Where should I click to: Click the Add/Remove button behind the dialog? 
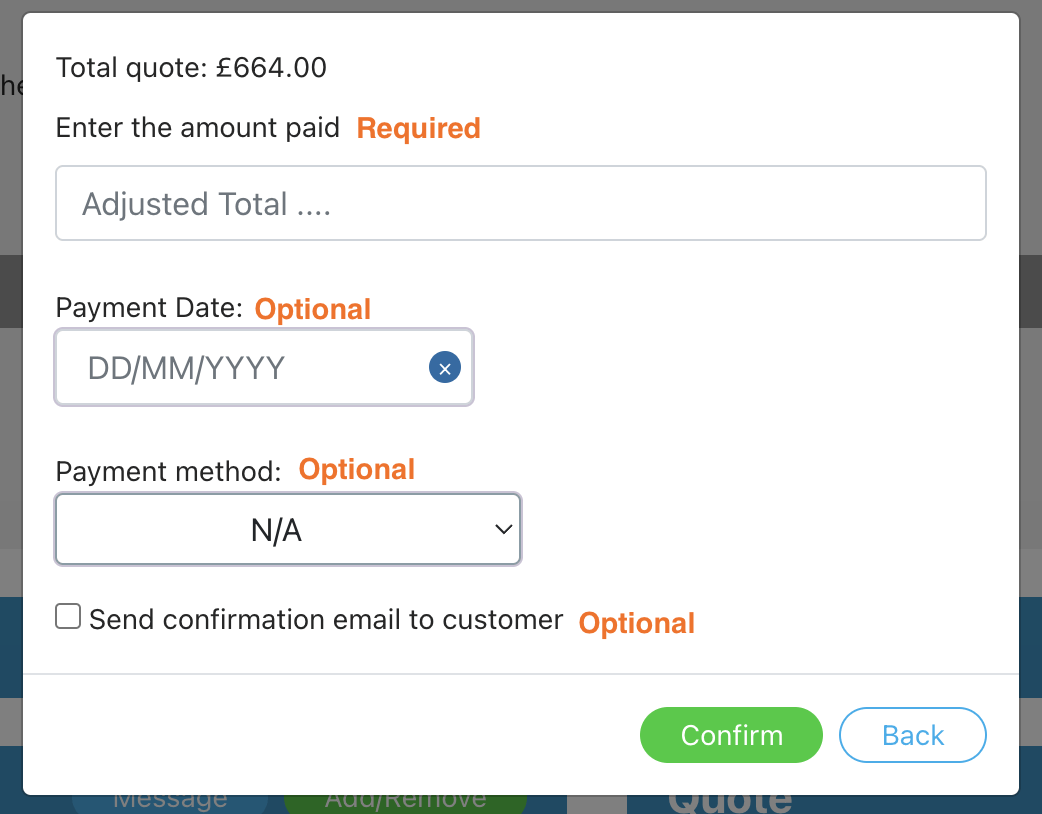coord(405,804)
